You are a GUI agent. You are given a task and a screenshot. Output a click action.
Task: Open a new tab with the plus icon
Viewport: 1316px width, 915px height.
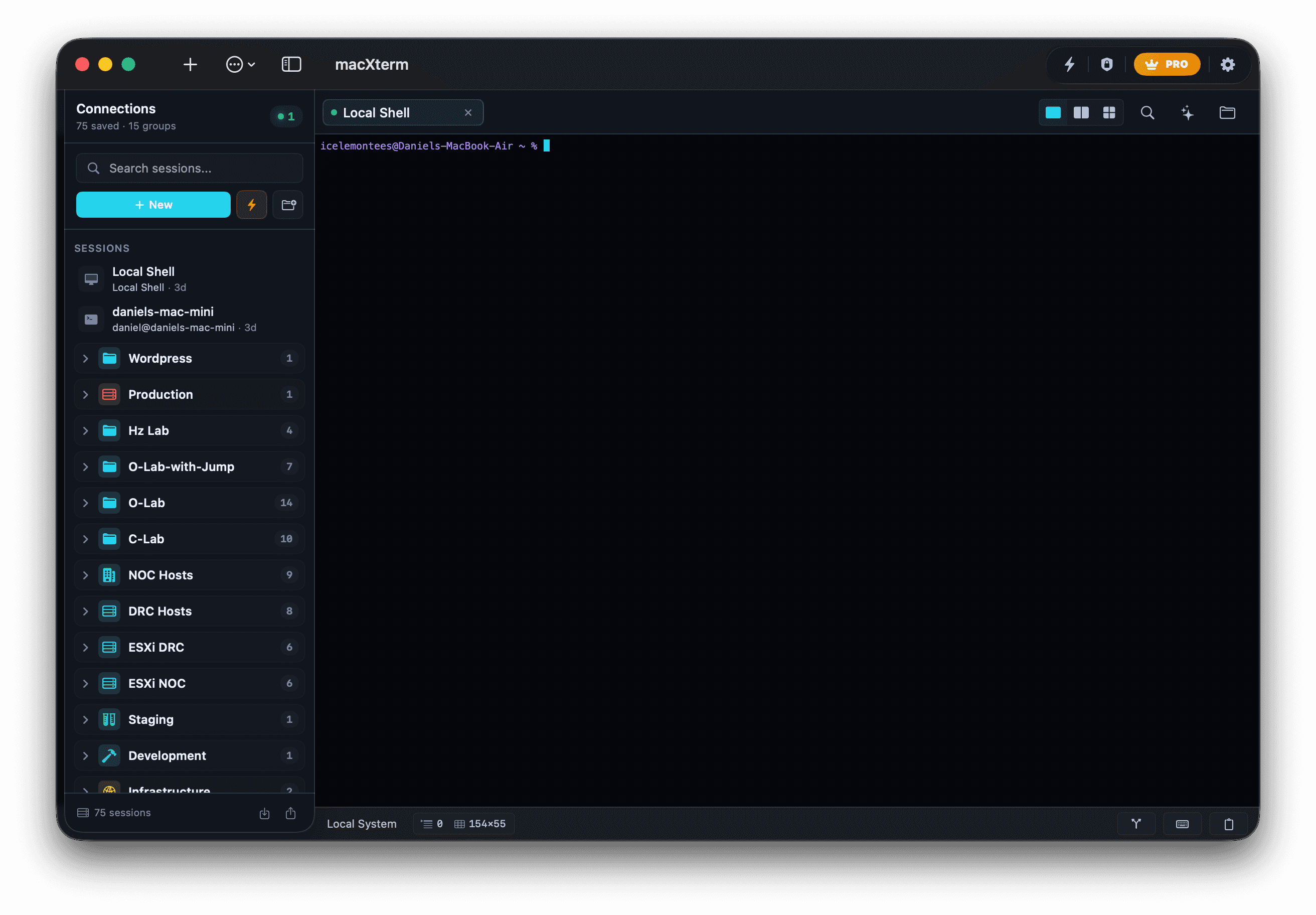(x=190, y=64)
